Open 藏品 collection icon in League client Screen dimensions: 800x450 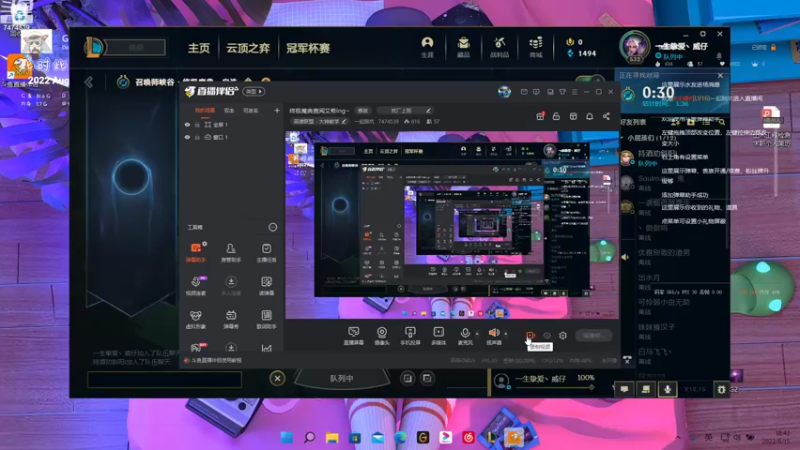[x=463, y=47]
